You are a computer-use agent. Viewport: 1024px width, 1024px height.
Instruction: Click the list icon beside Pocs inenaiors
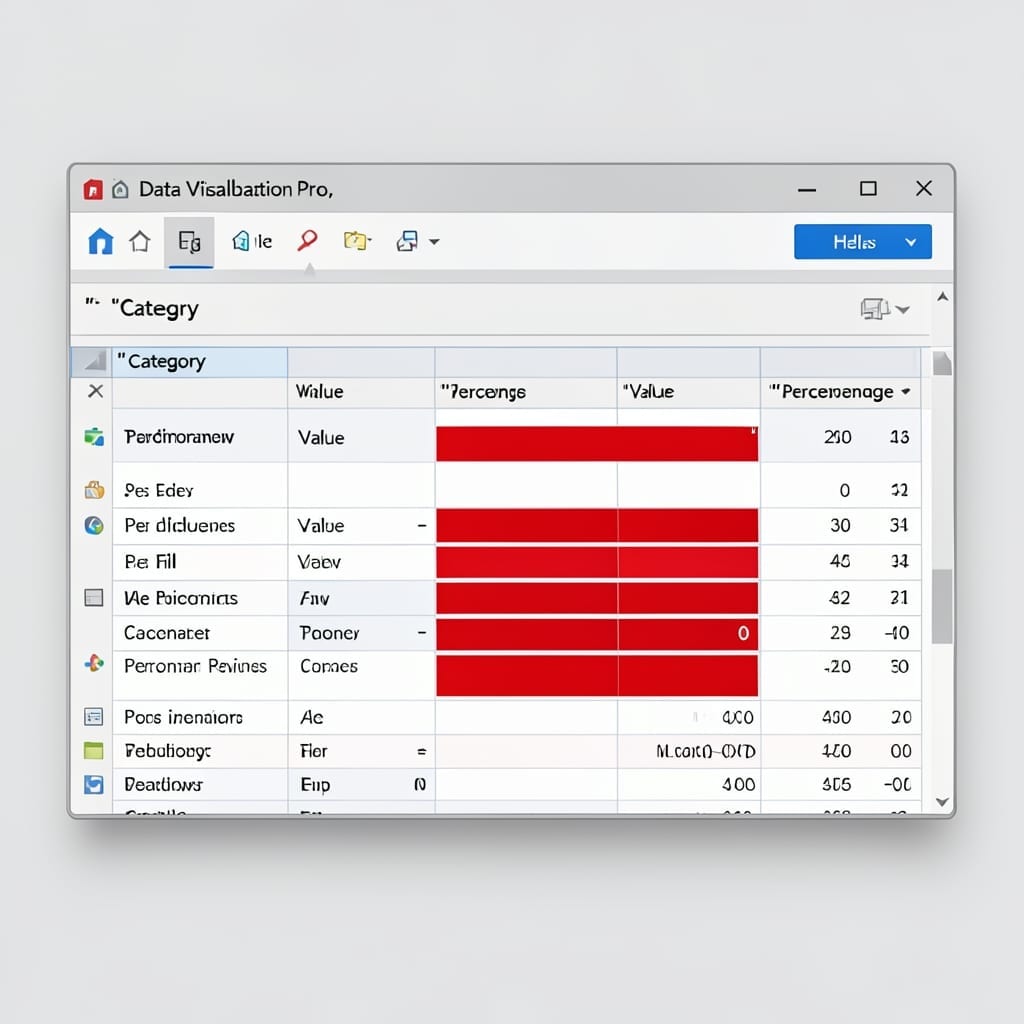94,717
